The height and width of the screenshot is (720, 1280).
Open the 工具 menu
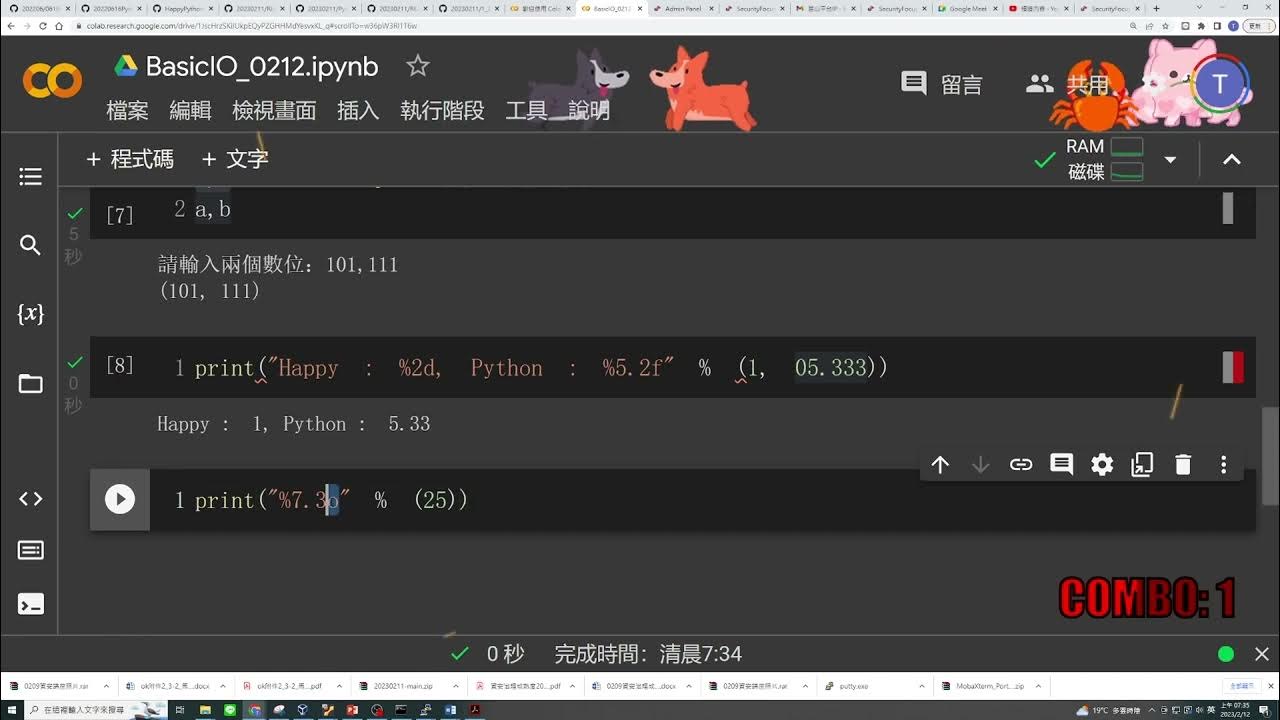[526, 111]
